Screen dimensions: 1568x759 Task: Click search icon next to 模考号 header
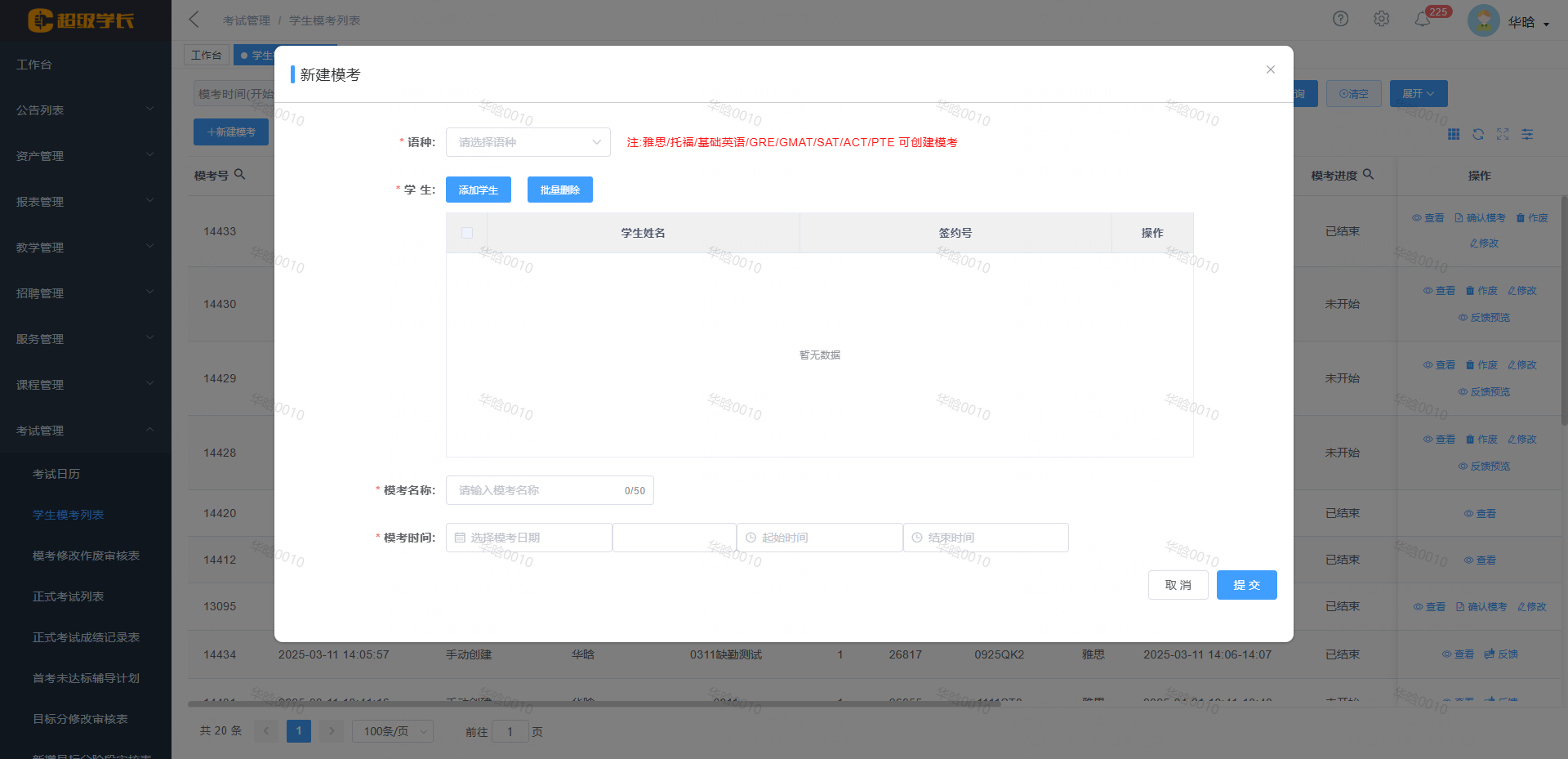pos(240,174)
